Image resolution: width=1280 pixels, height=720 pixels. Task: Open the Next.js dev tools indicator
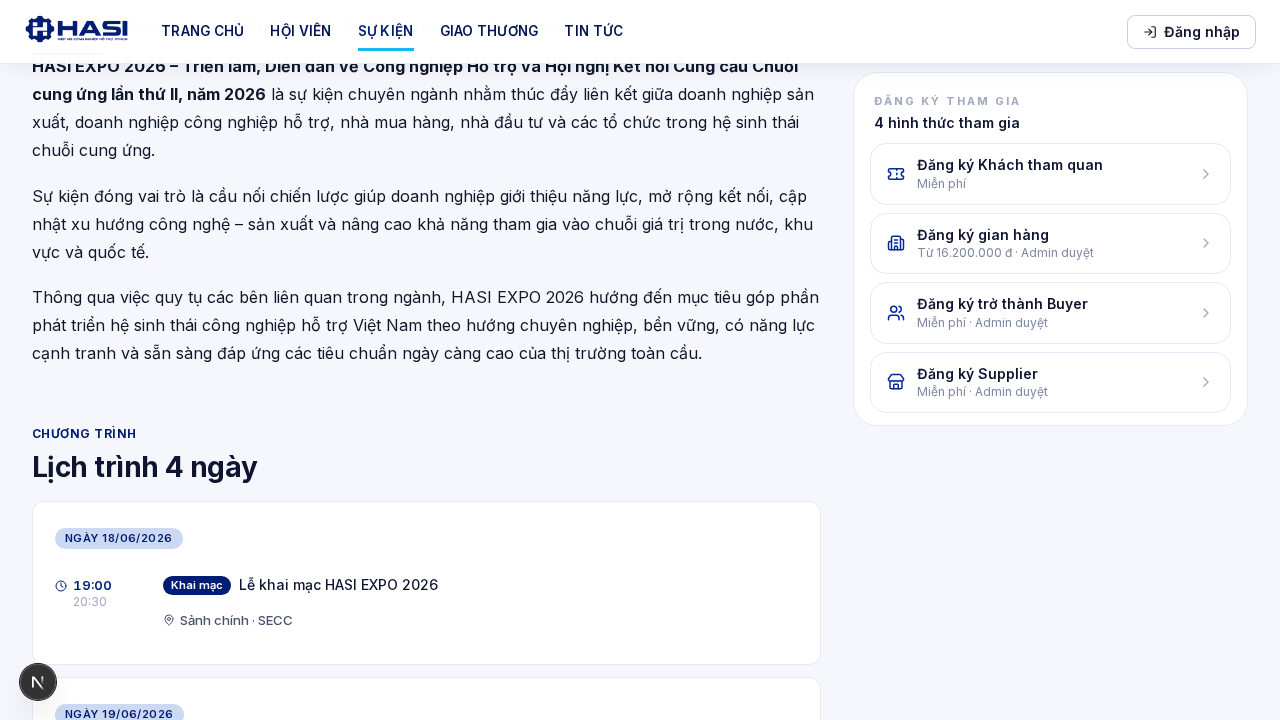click(38, 682)
